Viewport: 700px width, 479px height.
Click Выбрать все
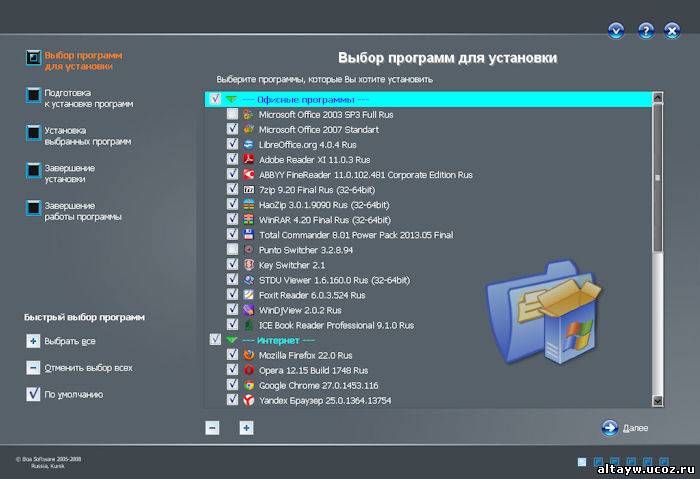(70, 342)
